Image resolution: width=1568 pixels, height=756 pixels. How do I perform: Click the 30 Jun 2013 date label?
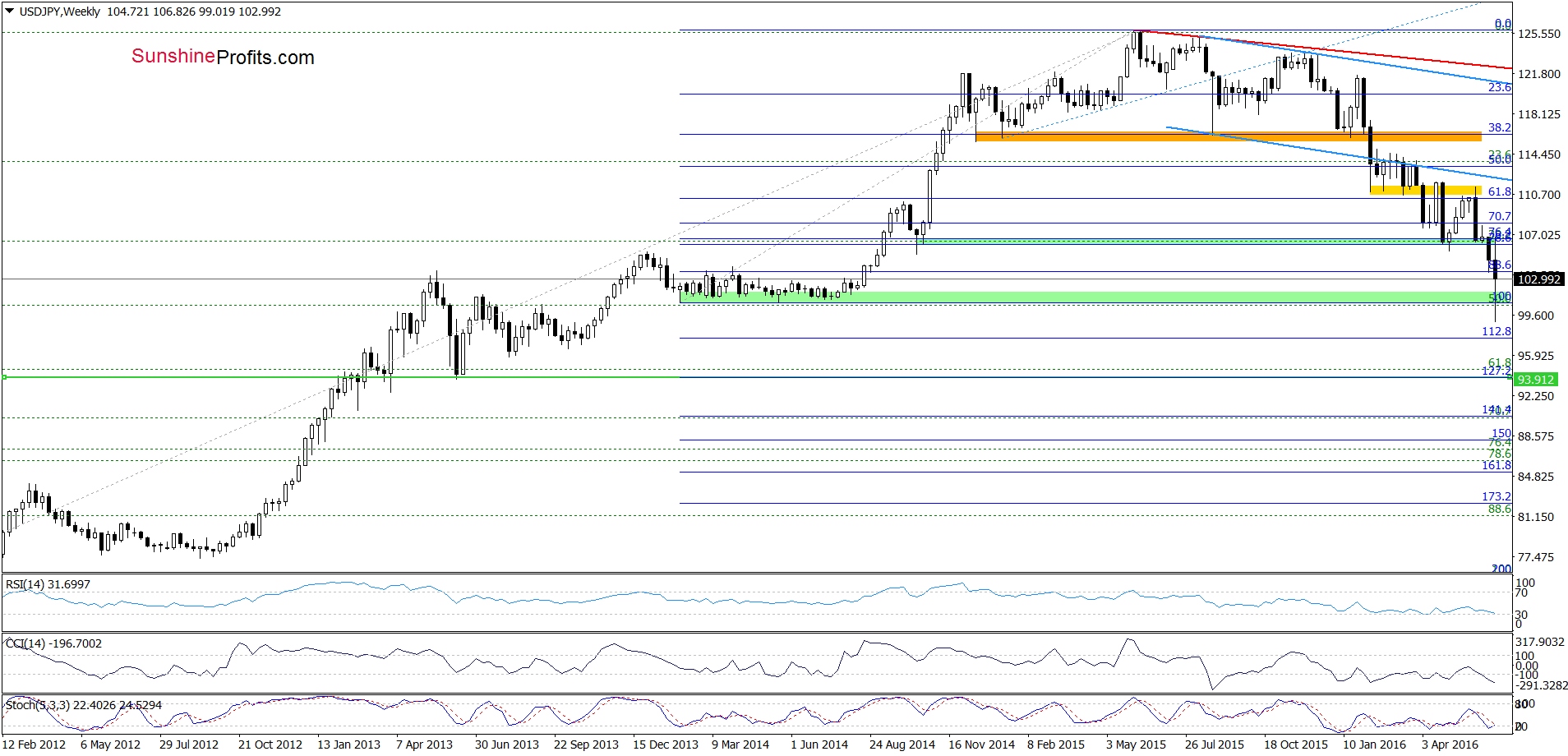coord(507,744)
